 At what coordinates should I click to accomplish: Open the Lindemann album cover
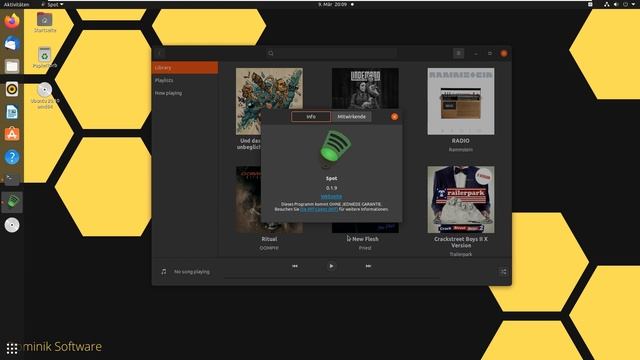click(365, 88)
